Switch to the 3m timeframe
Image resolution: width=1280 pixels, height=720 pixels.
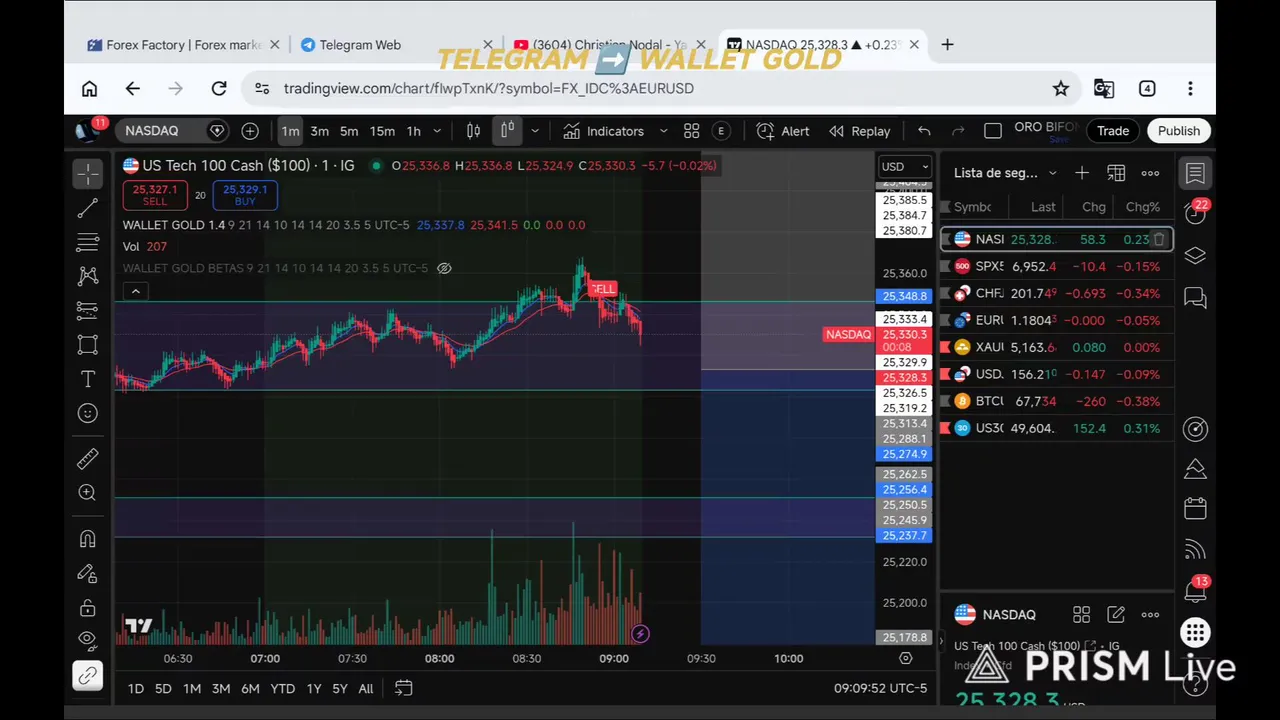[x=319, y=131]
